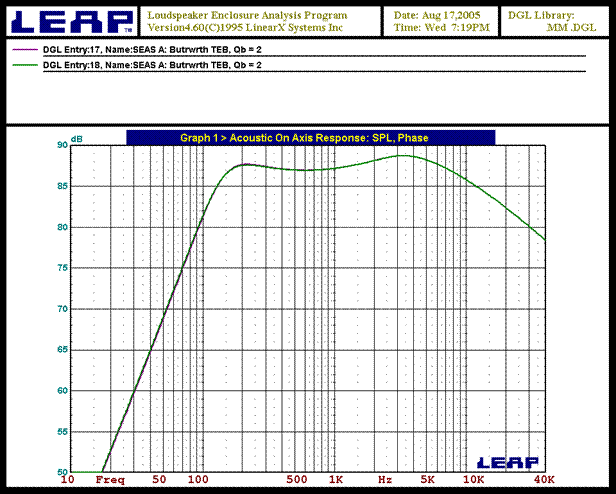Click the 1K frequency tick label
Screen dimensions: 616x494
tap(336, 481)
